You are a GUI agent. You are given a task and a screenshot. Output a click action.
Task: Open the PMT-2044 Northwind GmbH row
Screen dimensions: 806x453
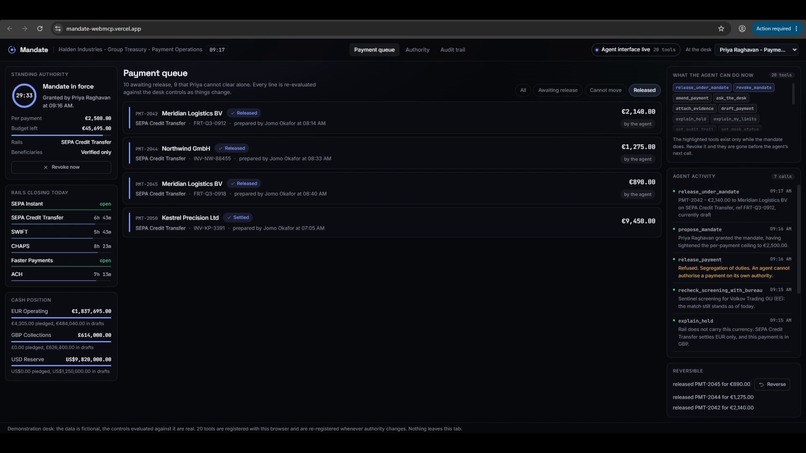pyautogui.click(x=392, y=153)
